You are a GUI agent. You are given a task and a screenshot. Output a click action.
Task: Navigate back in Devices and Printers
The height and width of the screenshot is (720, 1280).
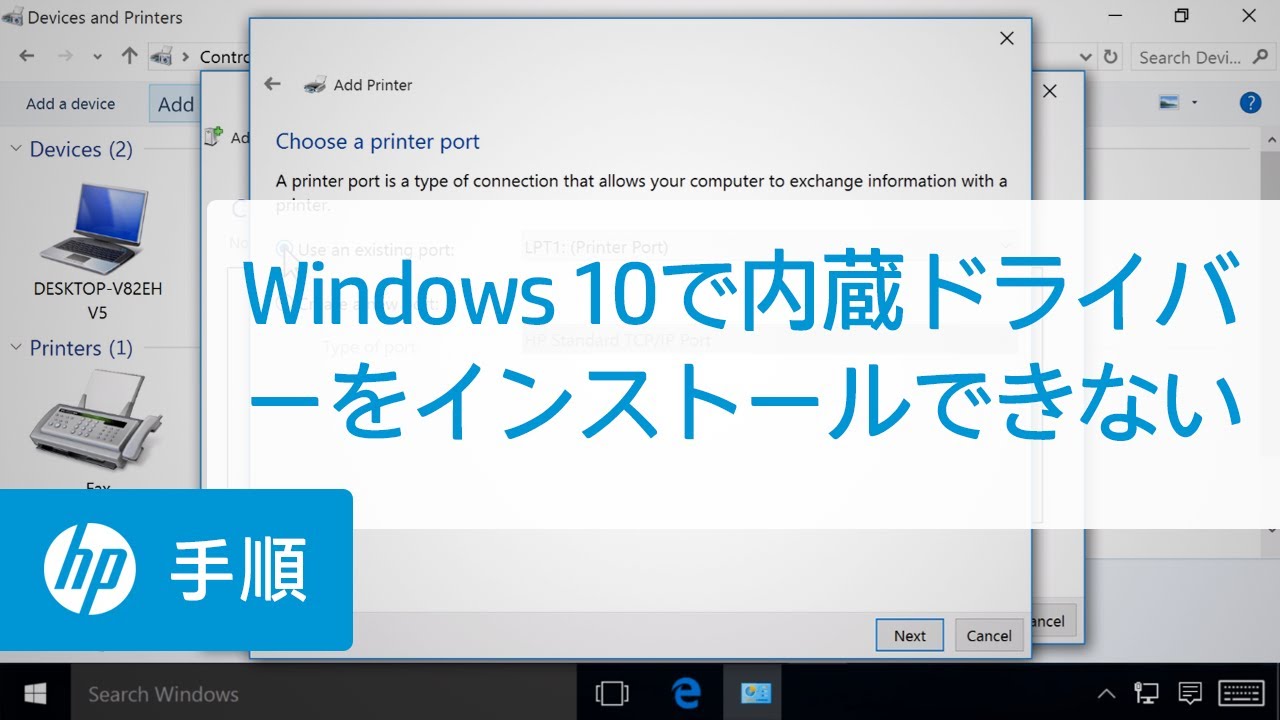[27, 56]
